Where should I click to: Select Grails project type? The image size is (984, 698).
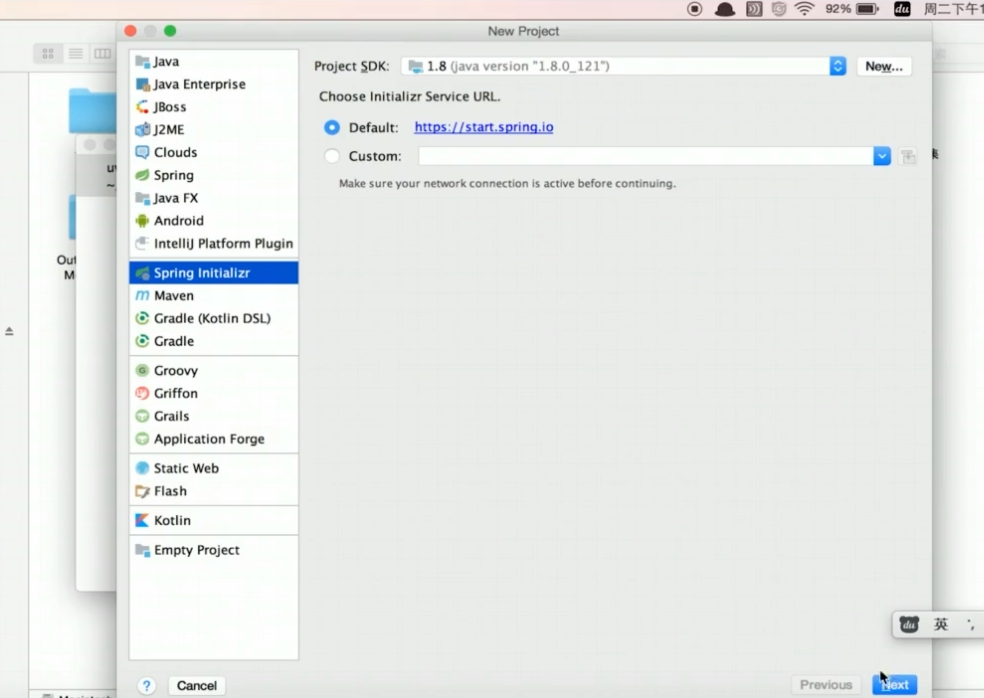pyautogui.click(x=213, y=416)
